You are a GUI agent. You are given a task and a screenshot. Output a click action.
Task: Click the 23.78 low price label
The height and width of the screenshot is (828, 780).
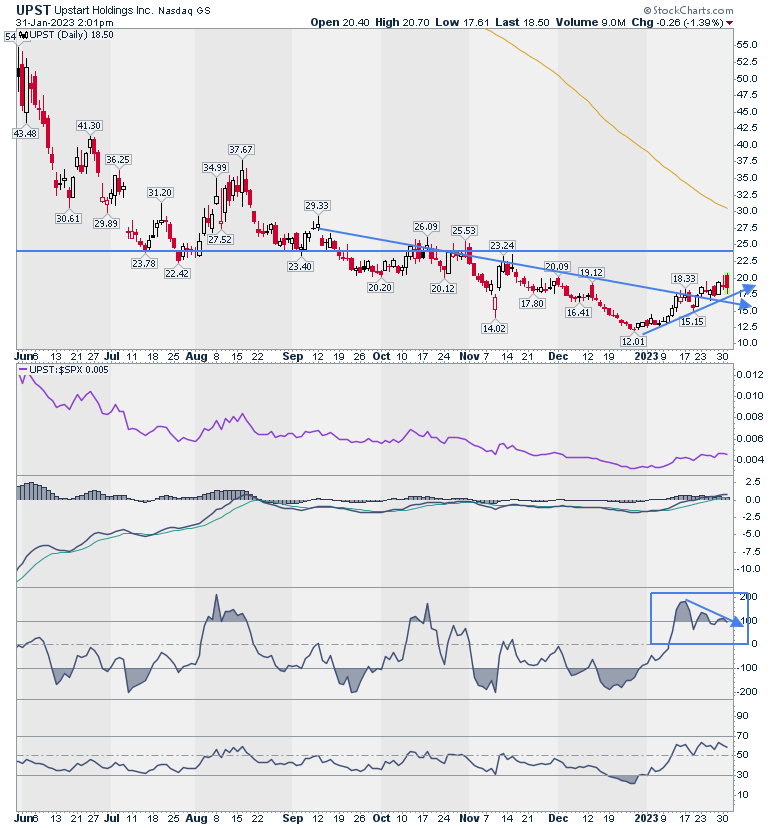[144, 263]
